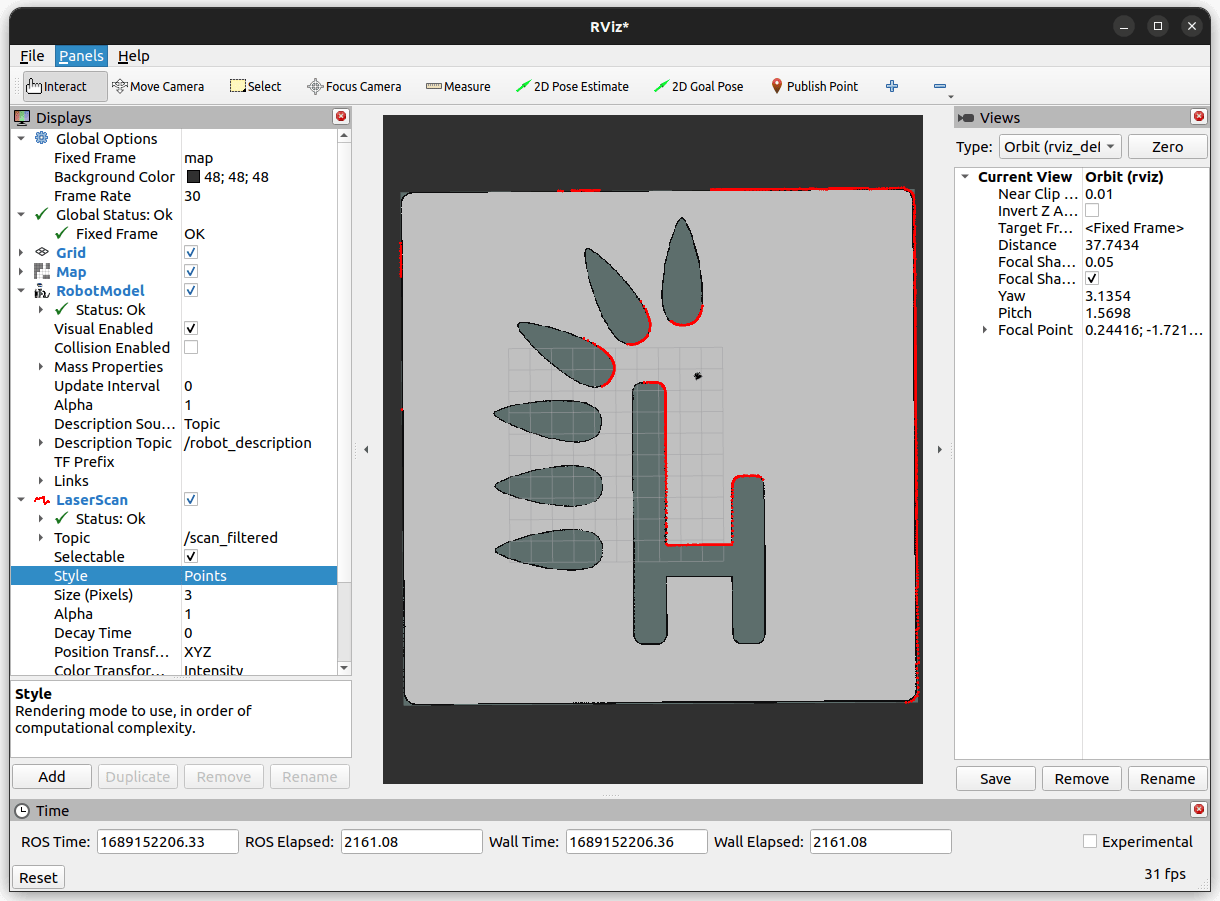The image size is (1220, 901).
Task: Toggle the Grid display checkbox
Action: coord(191,253)
